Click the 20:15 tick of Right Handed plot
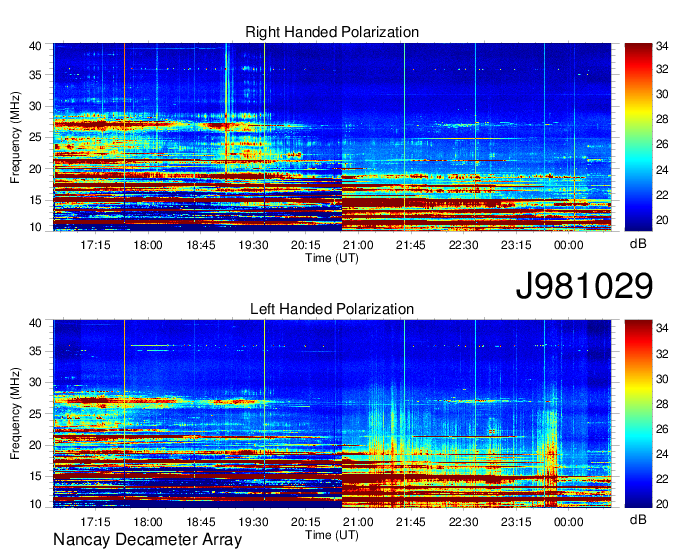This screenshot has width=680, height=552. (x=306, y=245)
